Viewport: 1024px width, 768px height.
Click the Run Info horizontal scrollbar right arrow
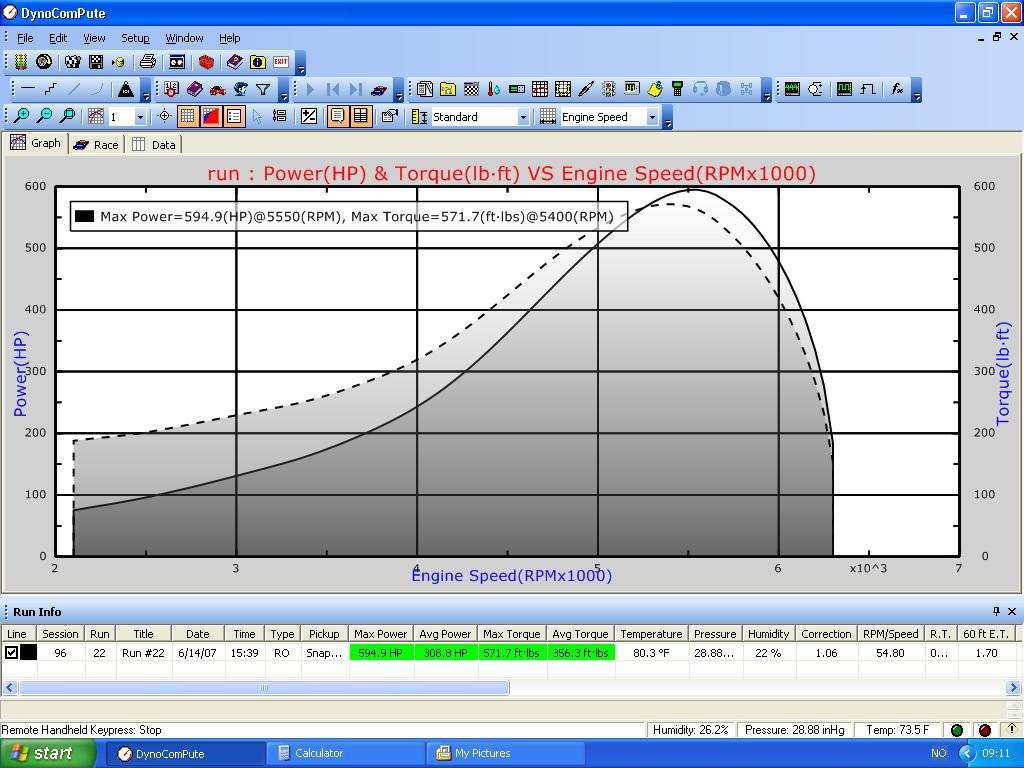tap(1013, 688)
